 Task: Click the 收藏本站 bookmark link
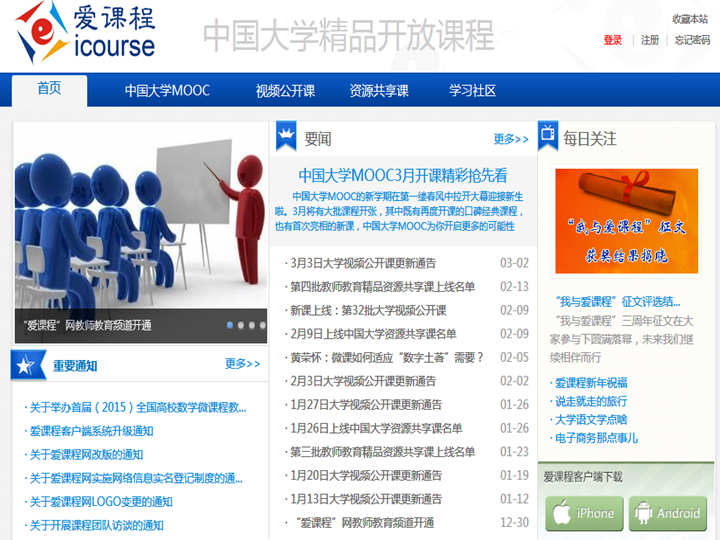point(690,19)
